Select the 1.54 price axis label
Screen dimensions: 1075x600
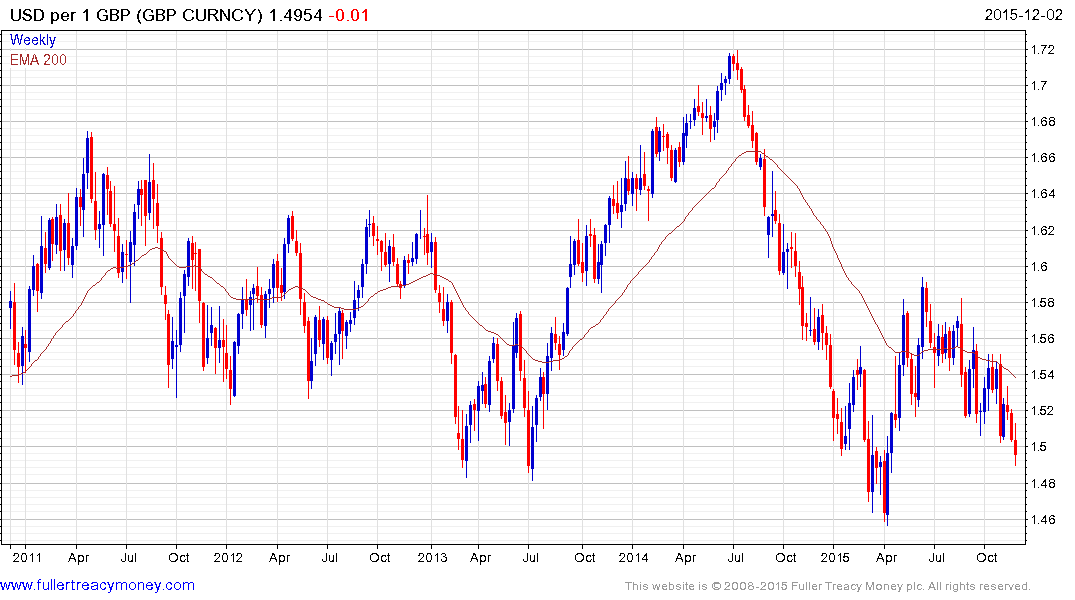point(1043,374)
